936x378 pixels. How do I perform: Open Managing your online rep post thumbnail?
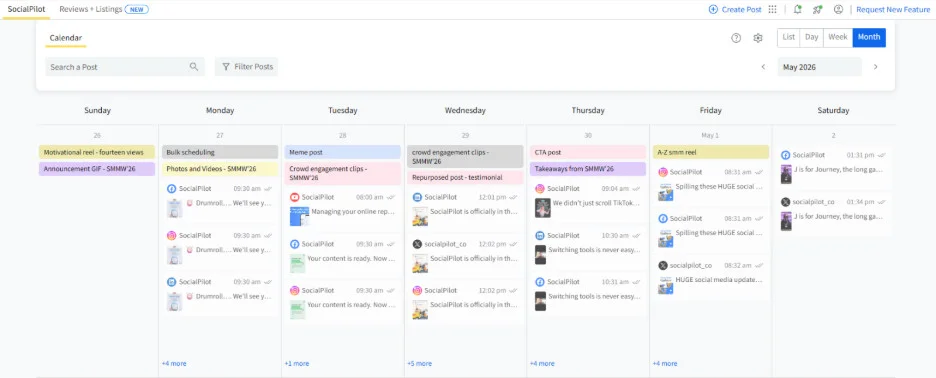pyautogui.click(x=299, y=216)
